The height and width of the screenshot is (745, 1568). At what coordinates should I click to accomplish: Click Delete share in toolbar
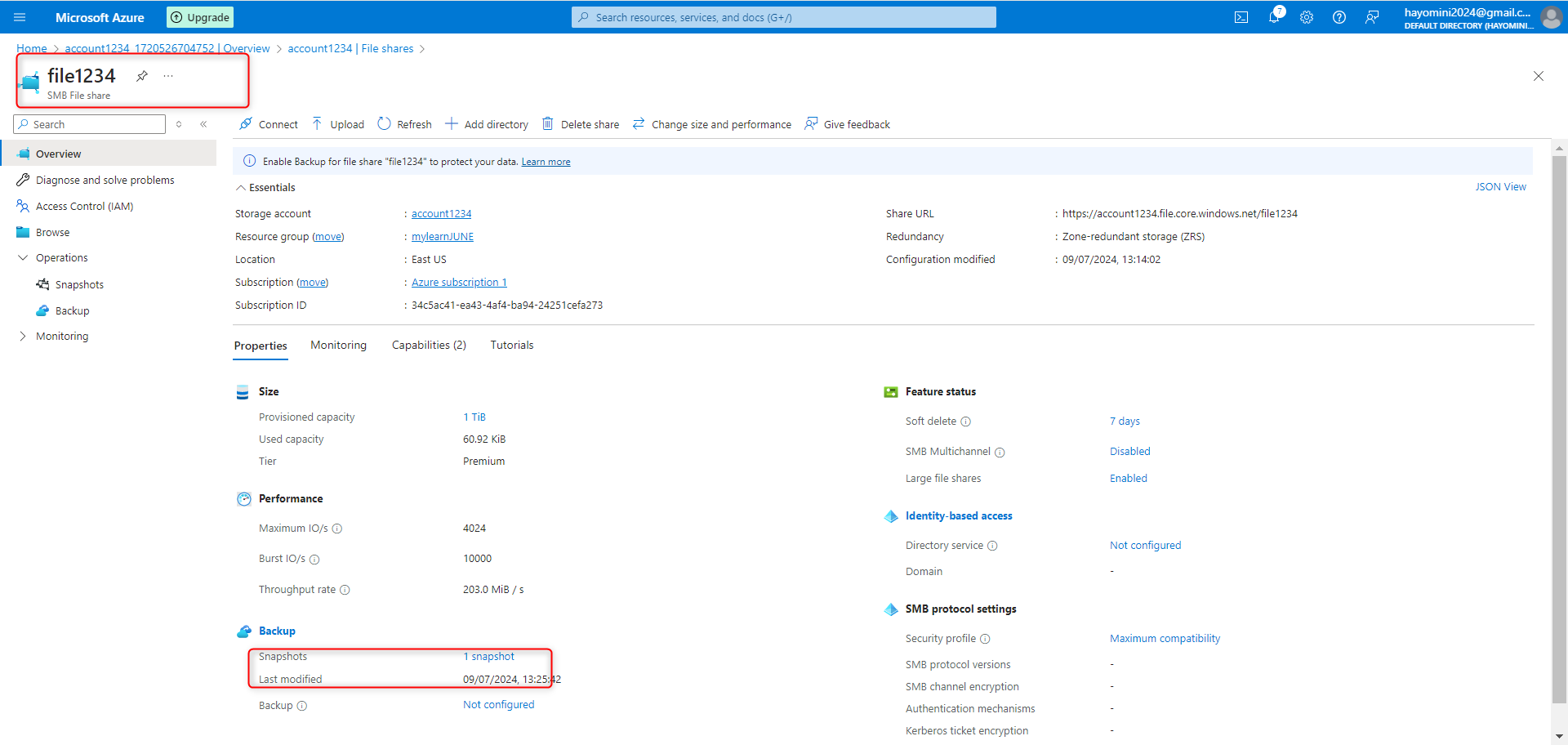(581, 124)
